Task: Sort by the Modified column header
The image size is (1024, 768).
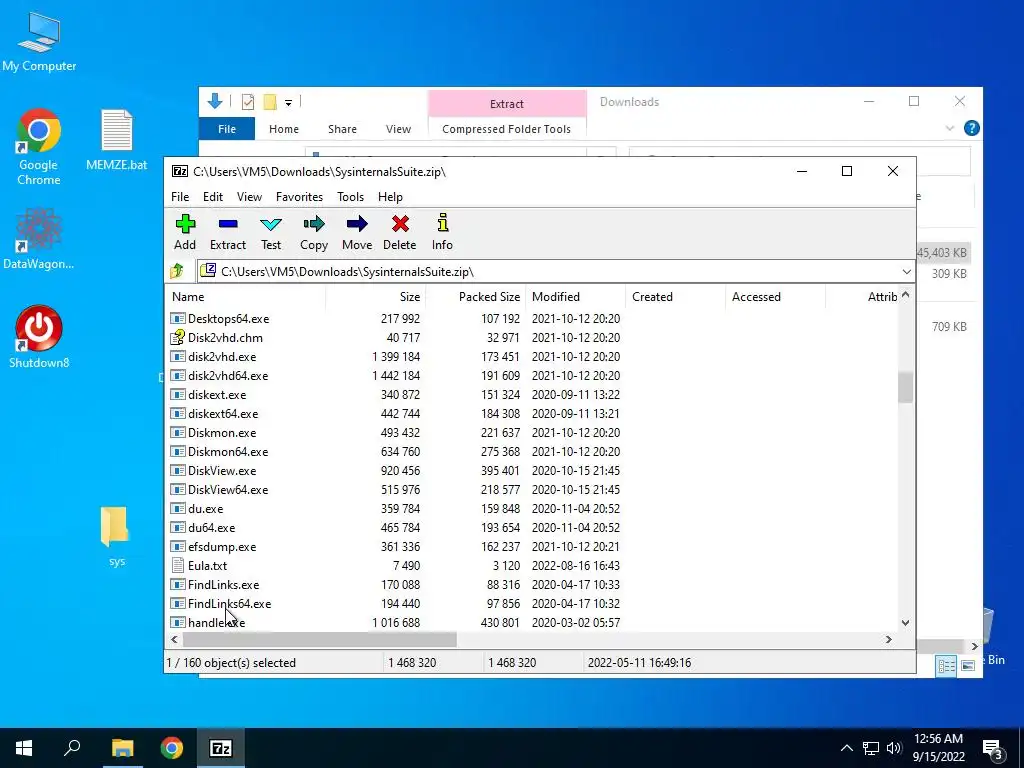Action: click(575, 296)
